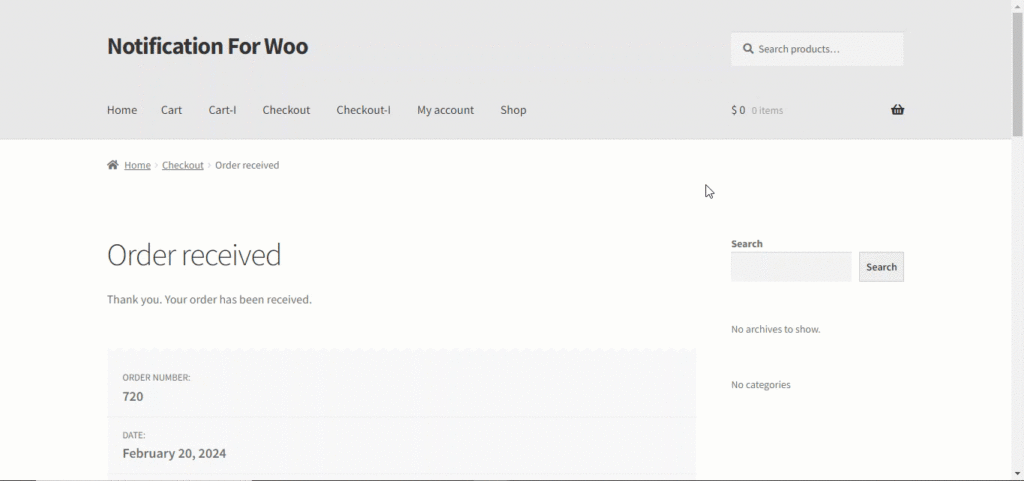Go to the Shop page
Screen dimensions: 1024x481
coord(513,110)
